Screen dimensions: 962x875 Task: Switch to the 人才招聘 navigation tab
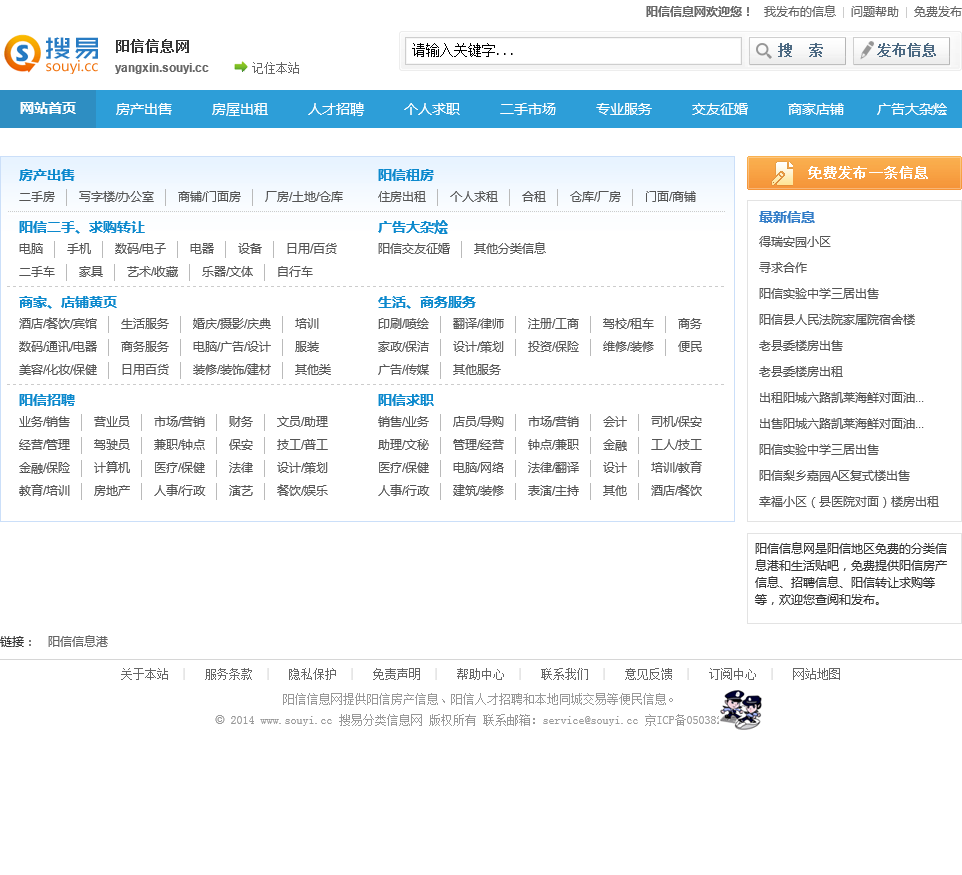click(x=336, y=109)
